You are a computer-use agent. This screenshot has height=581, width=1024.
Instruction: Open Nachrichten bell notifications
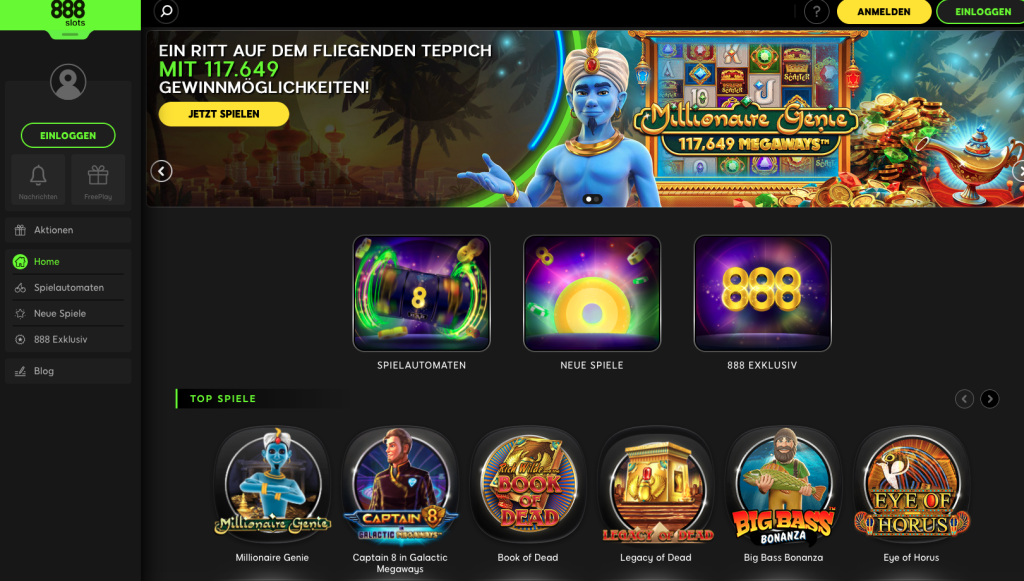pos(38,180)
